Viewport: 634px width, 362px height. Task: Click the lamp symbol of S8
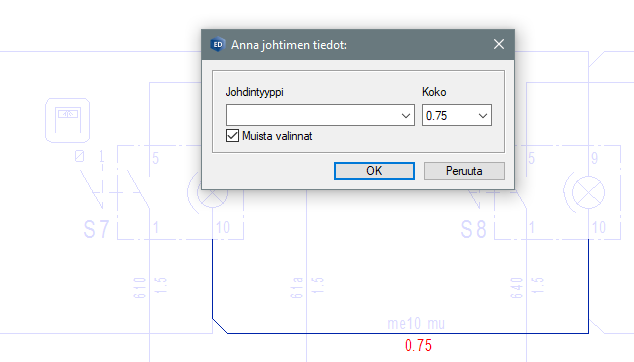[x=588, y=193]
